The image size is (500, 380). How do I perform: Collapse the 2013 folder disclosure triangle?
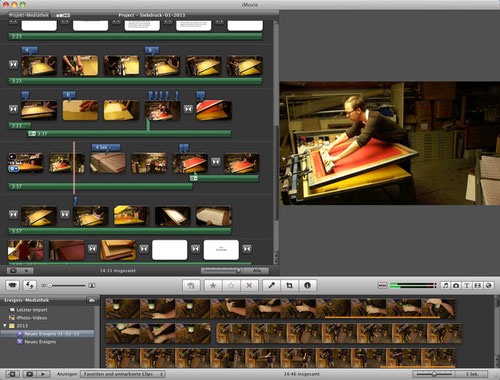pos(5,325)
